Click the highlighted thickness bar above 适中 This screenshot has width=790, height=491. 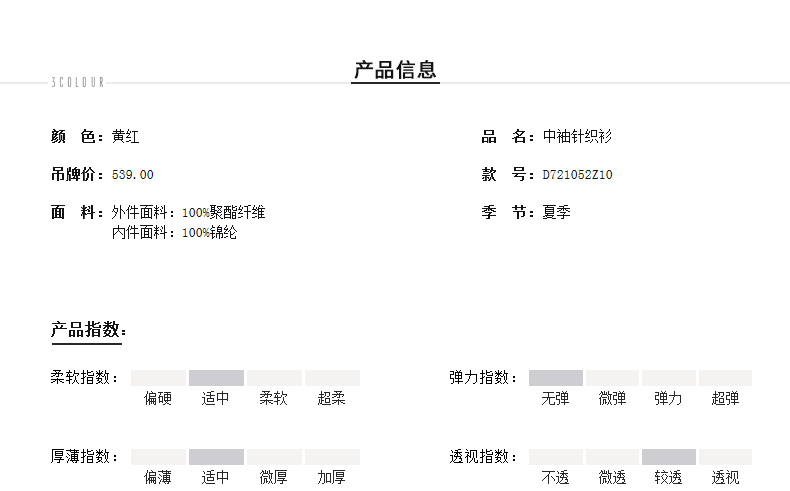[x=216, y=457]
